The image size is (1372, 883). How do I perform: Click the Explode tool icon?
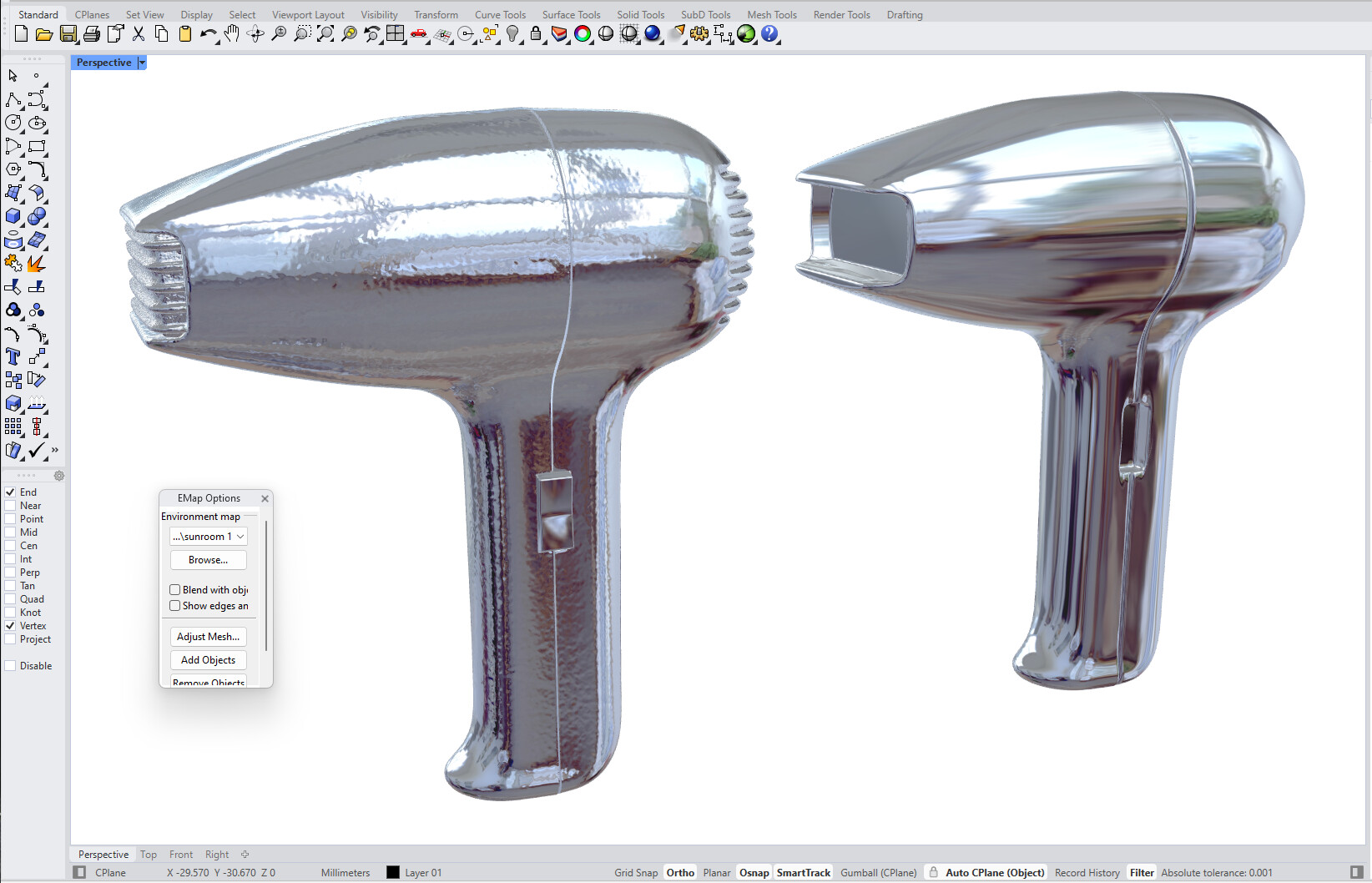(36, 264)
